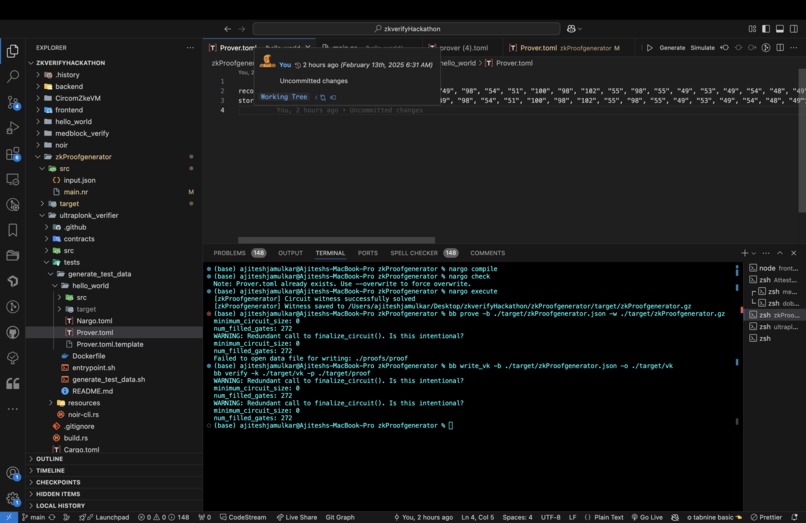Open notifications bell in status bar
This screenshot has height=523, width=806.
[x=795, y=517]
